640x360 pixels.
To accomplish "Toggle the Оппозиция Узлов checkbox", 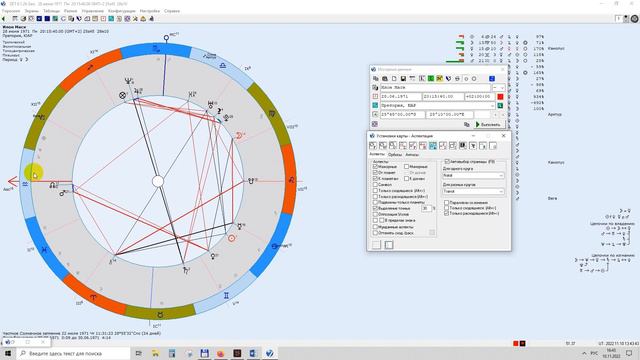I will pos(375,214).
